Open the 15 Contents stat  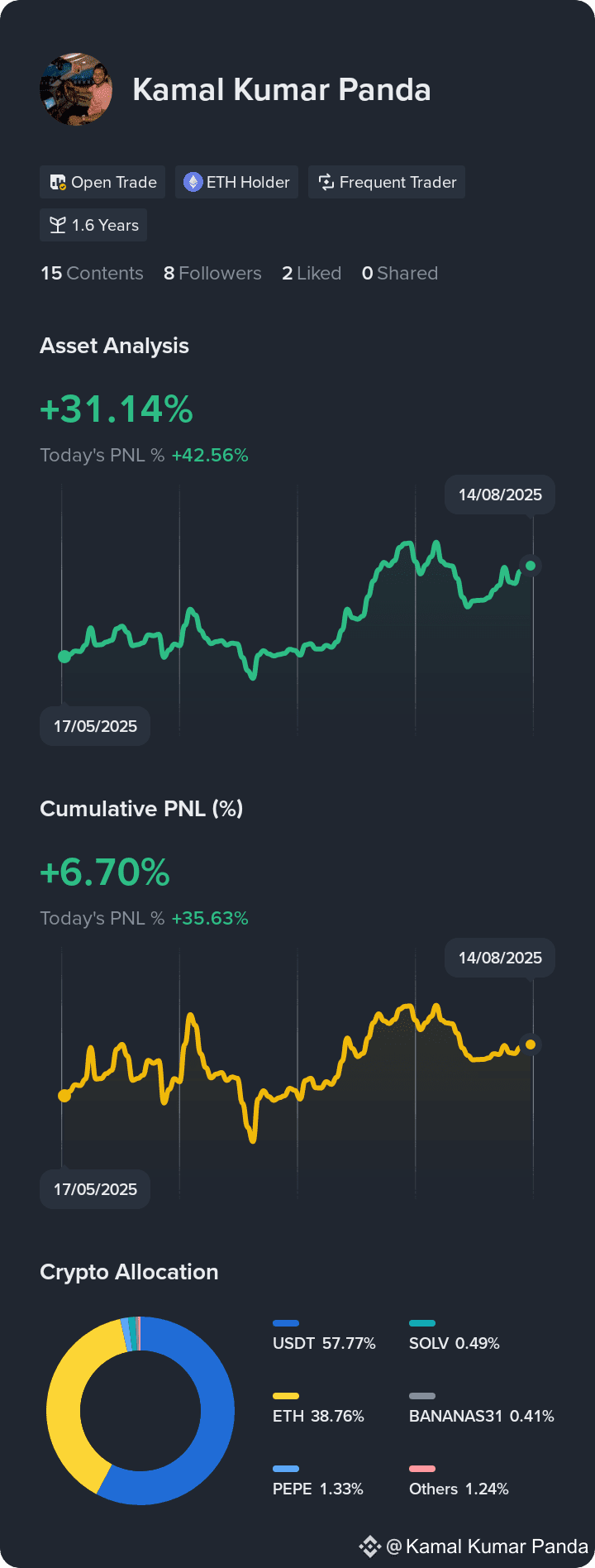92,273
